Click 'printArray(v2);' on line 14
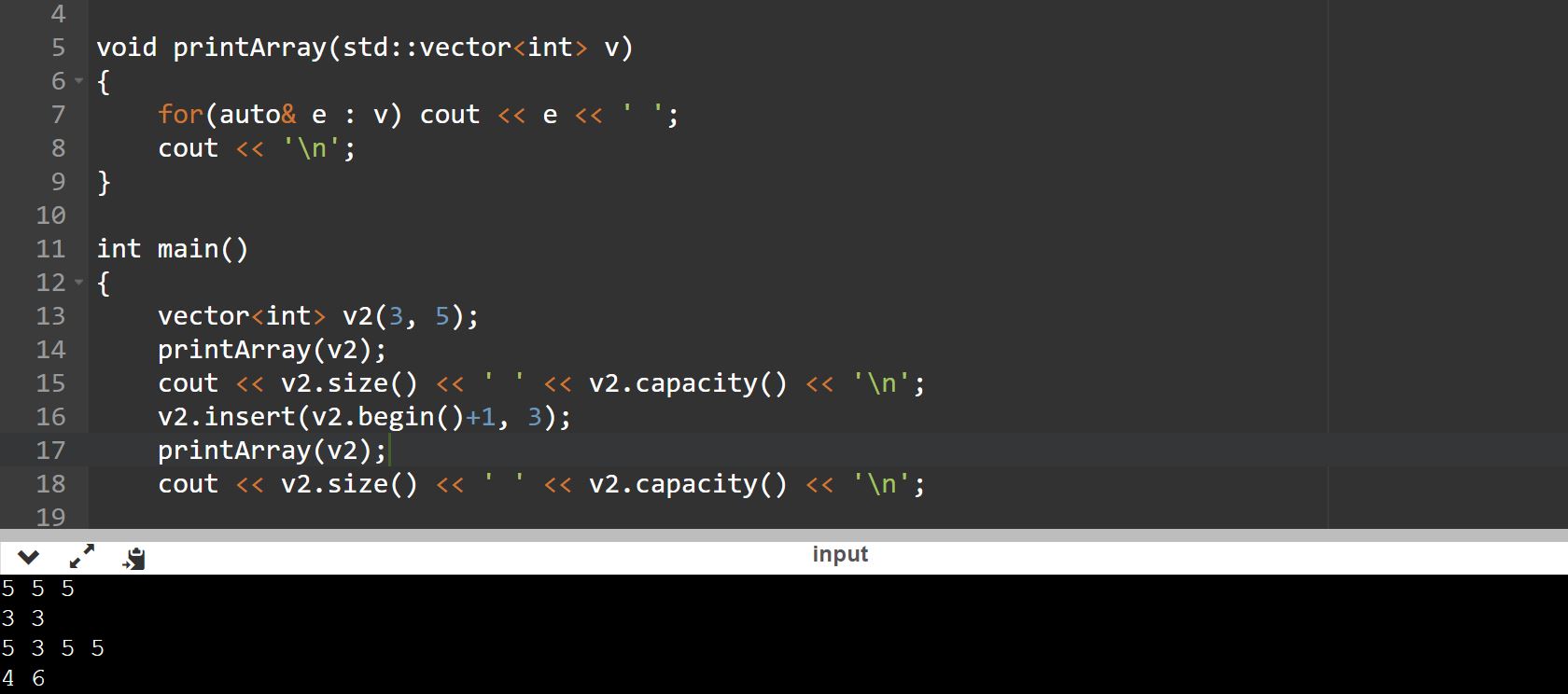This screenshot has height=694, width=1568. pyautogui.click(x=272, y=350)
